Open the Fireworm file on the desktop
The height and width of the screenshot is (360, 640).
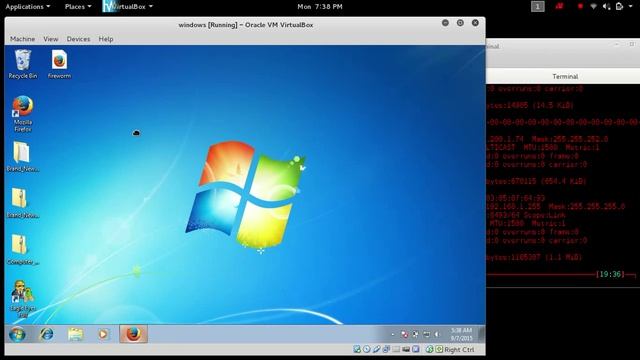click(x=59, y=64)
